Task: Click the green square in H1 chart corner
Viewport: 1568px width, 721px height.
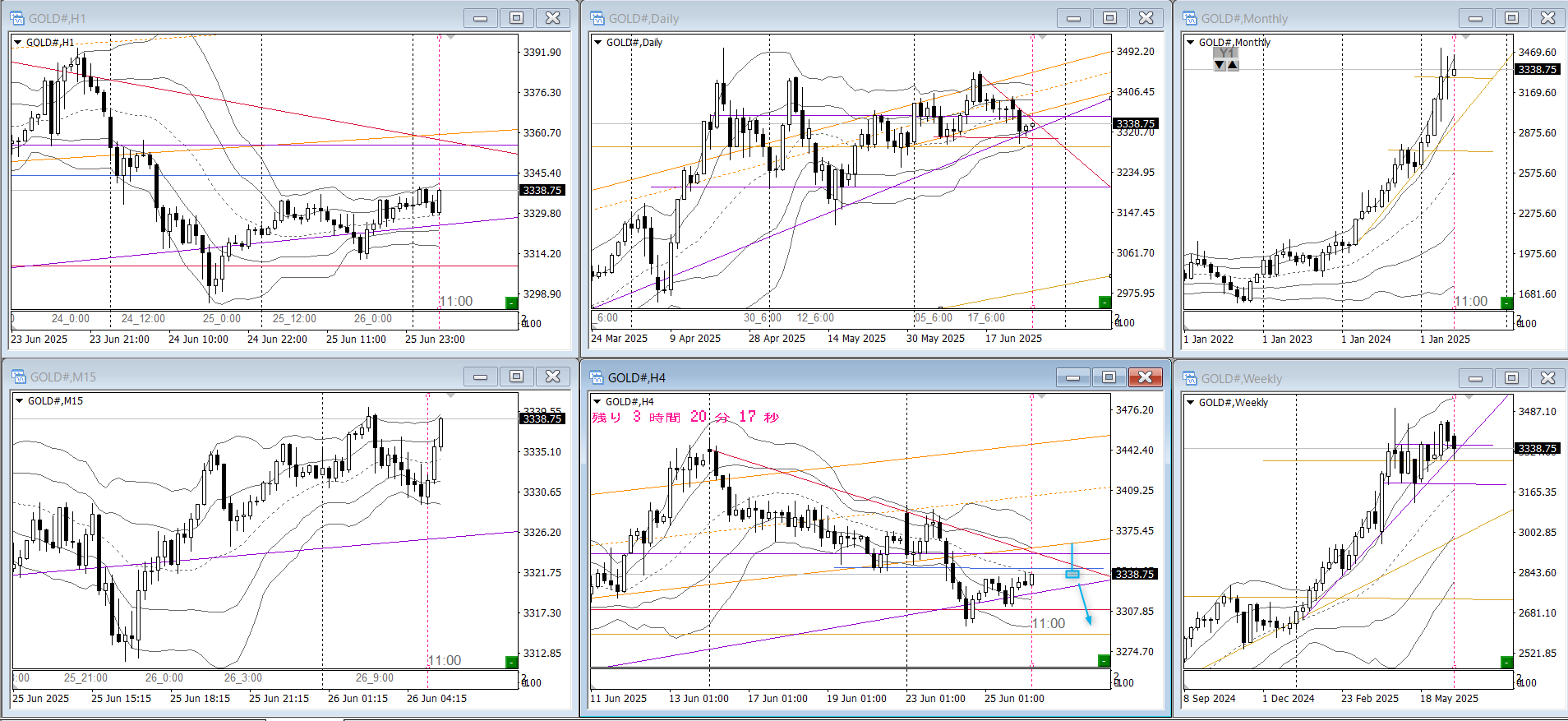Action: pos(511,303)
